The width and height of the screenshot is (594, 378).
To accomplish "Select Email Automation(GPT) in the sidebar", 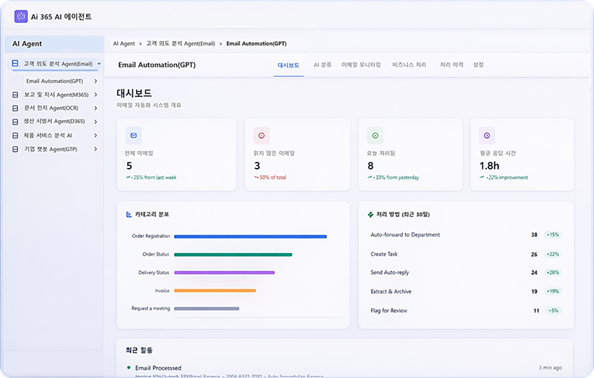I will (55, 81).
